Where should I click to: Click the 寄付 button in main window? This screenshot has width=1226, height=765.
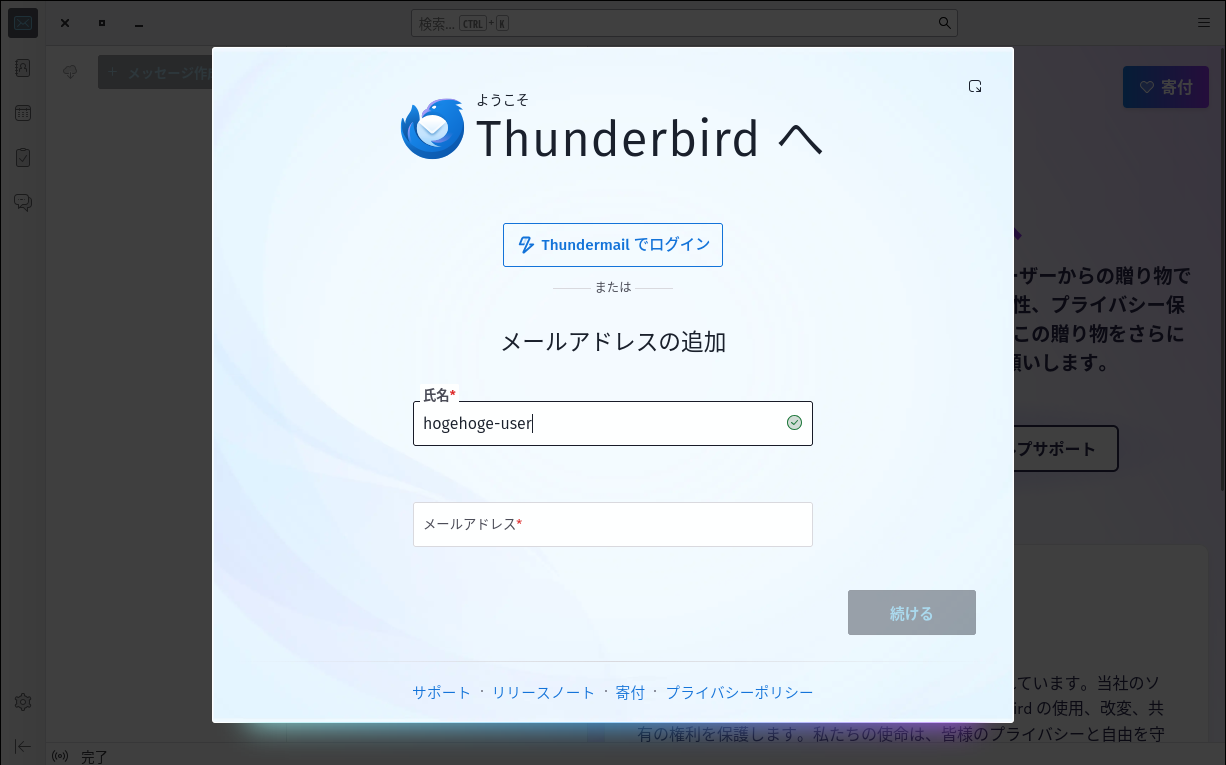[x=1165, y=87]
